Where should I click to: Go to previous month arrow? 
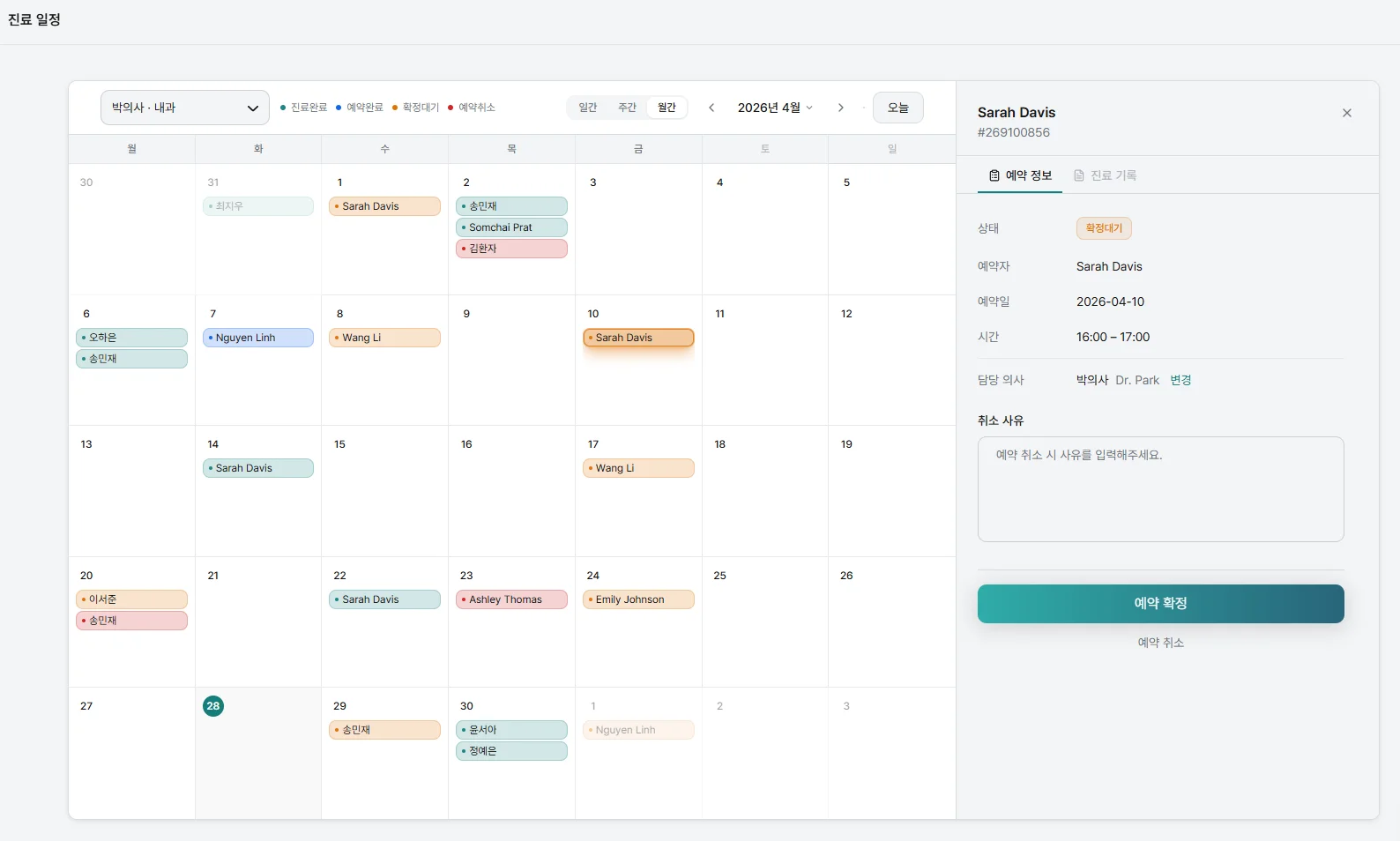[x=711, y=108]
